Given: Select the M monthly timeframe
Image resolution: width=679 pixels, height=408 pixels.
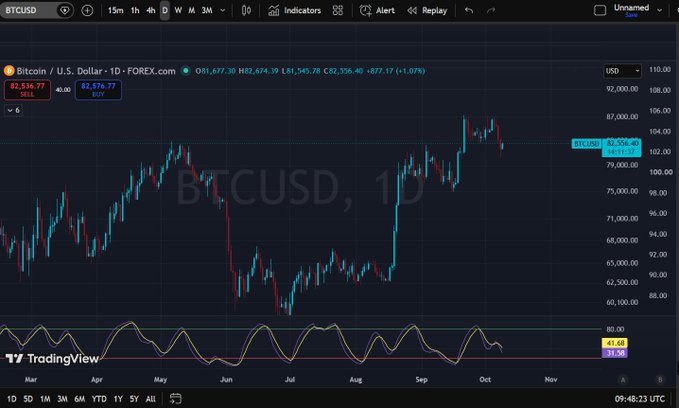Looking at the screenshot, I should (x=191, y=10).
